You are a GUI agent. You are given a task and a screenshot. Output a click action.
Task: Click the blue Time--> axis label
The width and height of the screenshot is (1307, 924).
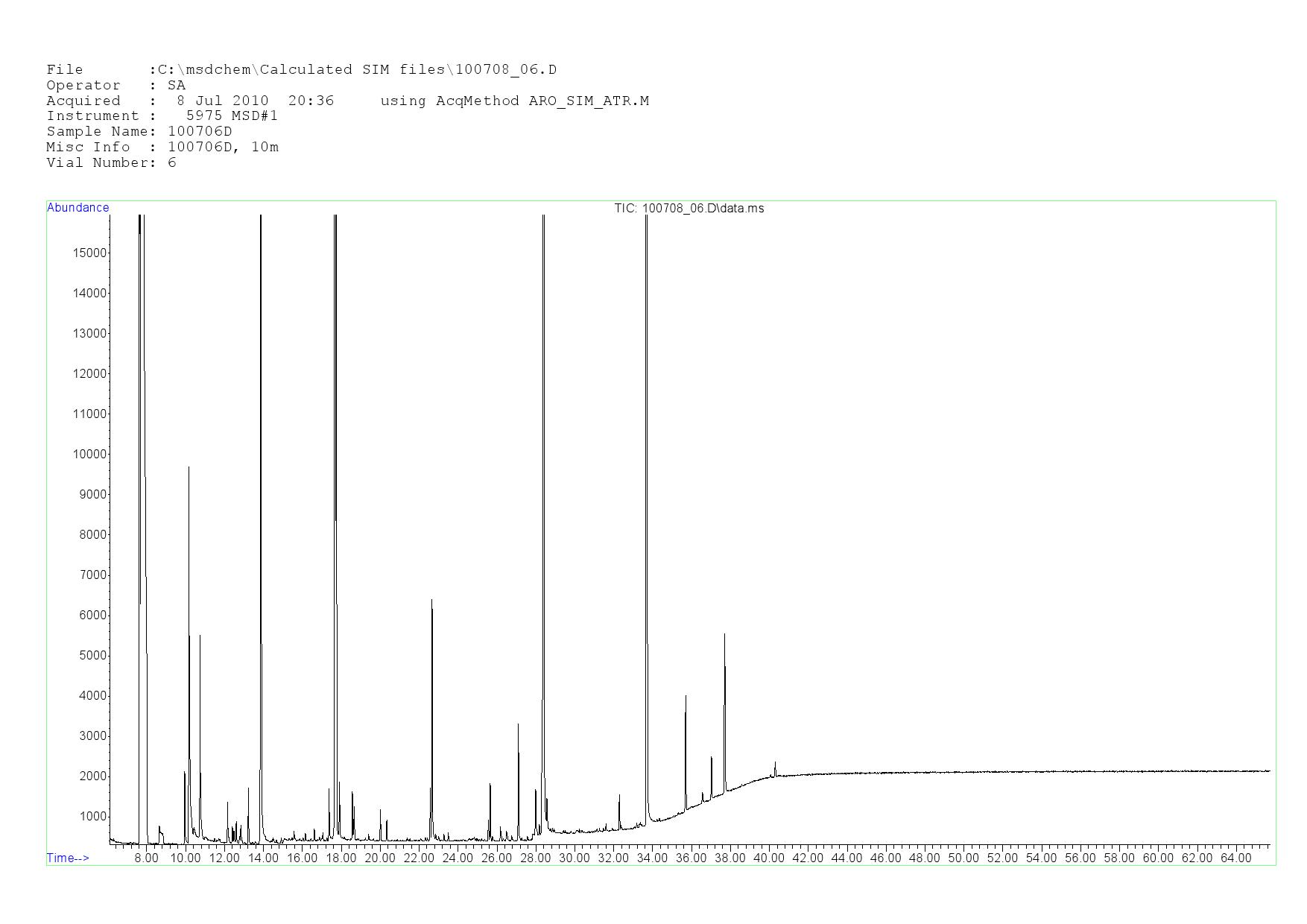click(x=68, y=858)
